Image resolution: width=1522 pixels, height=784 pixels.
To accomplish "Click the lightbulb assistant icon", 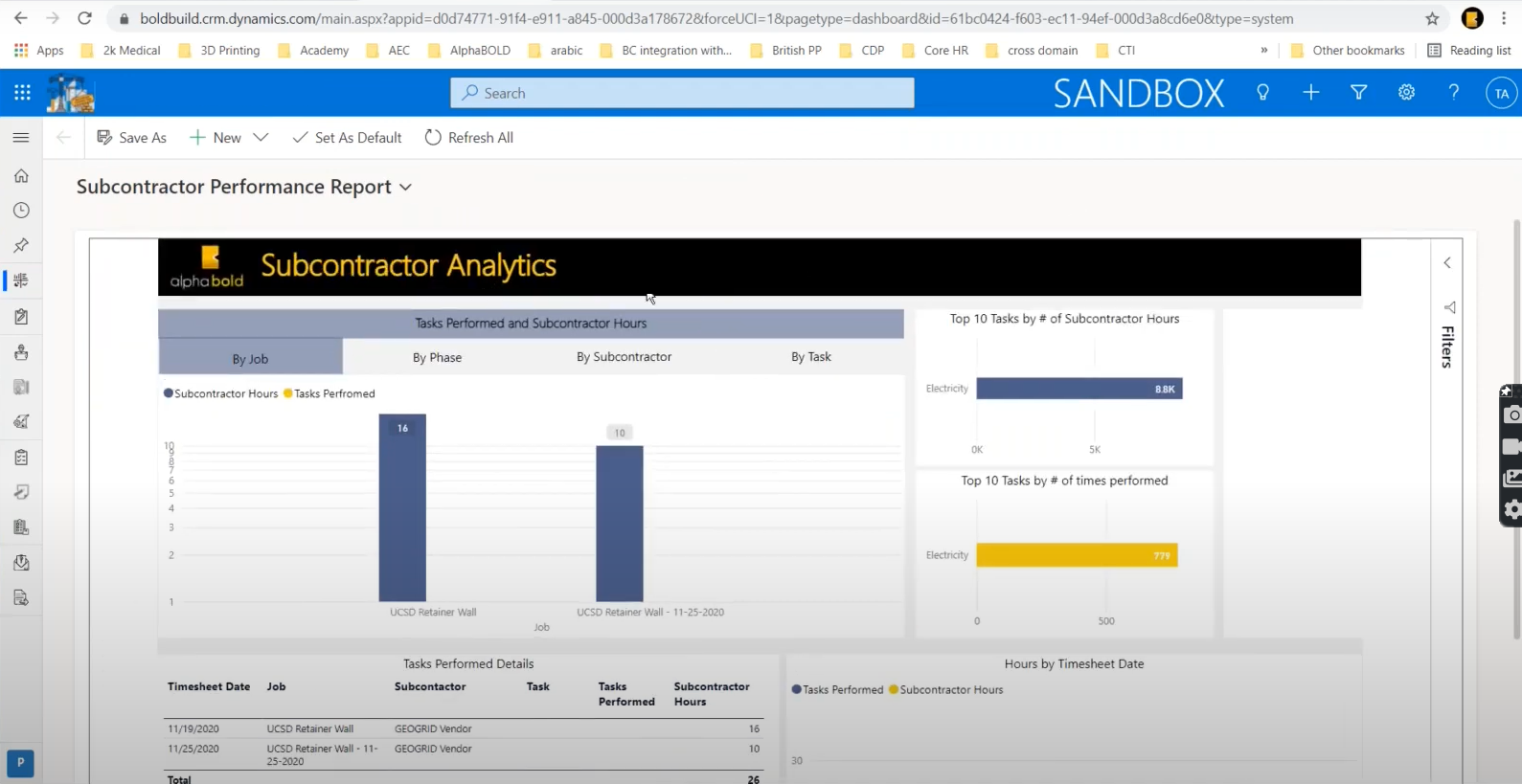I will (1262, 93).
